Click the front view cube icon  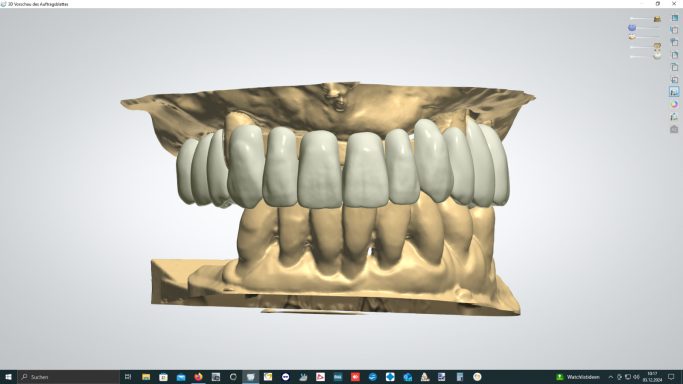(675, 18)
